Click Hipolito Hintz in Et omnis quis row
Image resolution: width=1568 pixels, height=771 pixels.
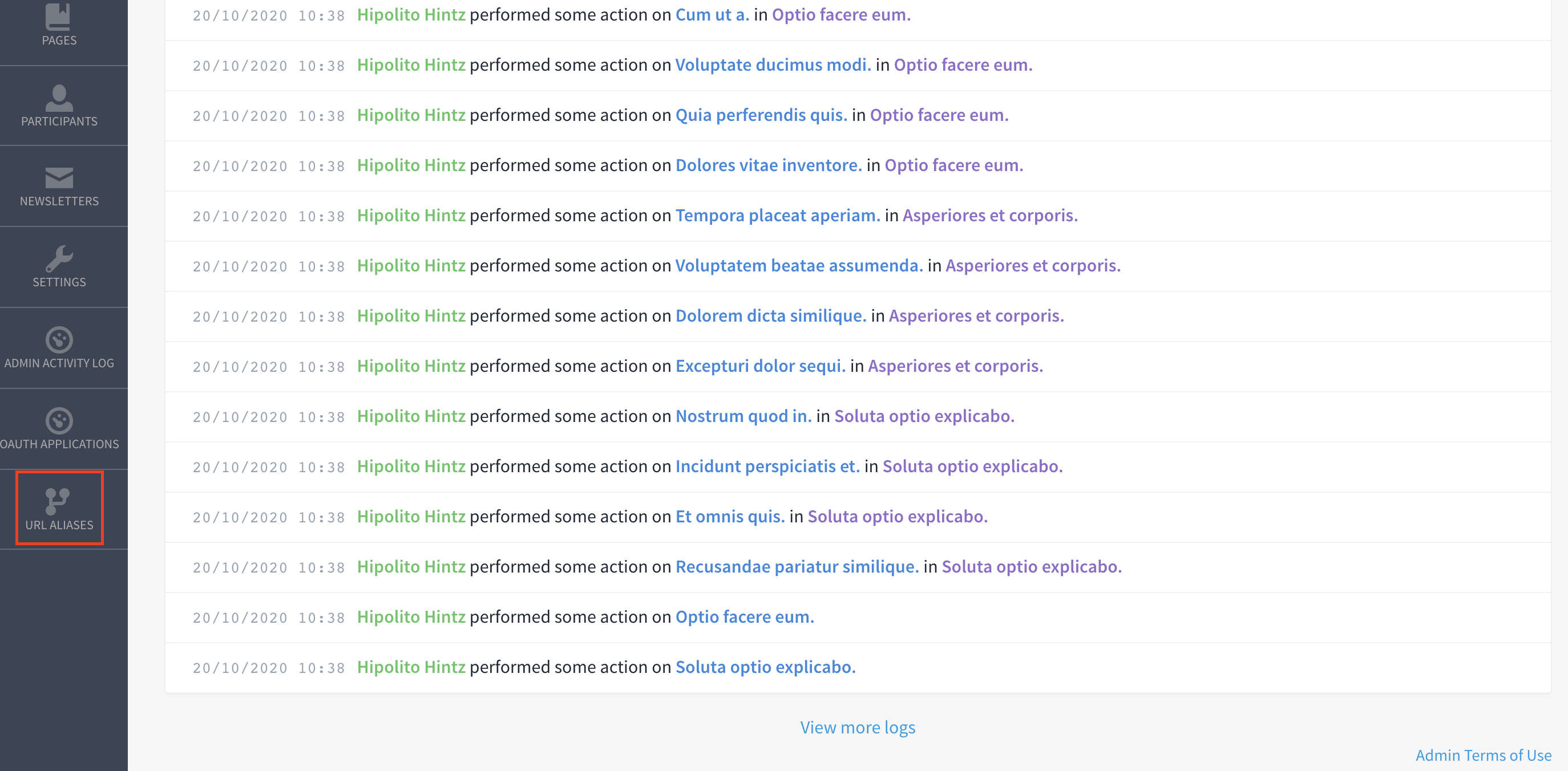tap(411, 517)
